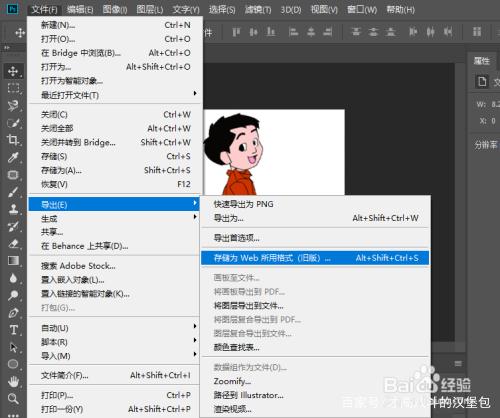Select the Pen tool
The image size is (500, 418).
tap(13, 313)
